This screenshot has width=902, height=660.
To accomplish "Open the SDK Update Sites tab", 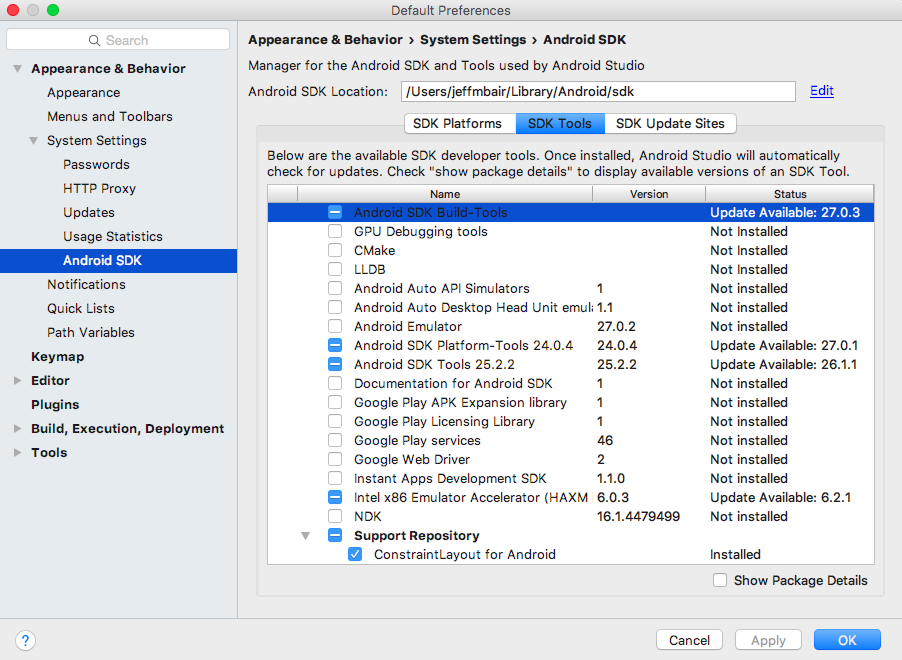I will [x=670, y=123].
